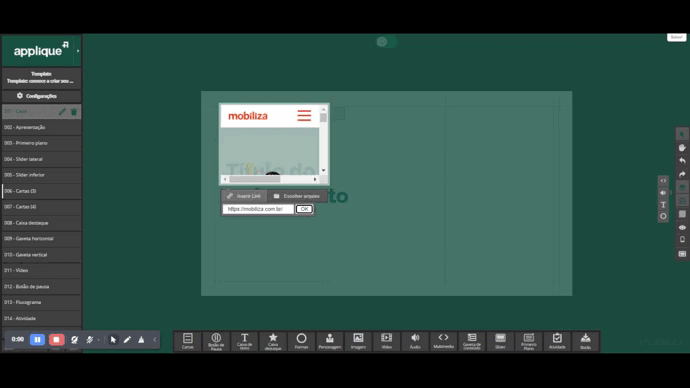
Task: Select the arrow pointer tool in right sidebar
Action: tap(682, 134)
